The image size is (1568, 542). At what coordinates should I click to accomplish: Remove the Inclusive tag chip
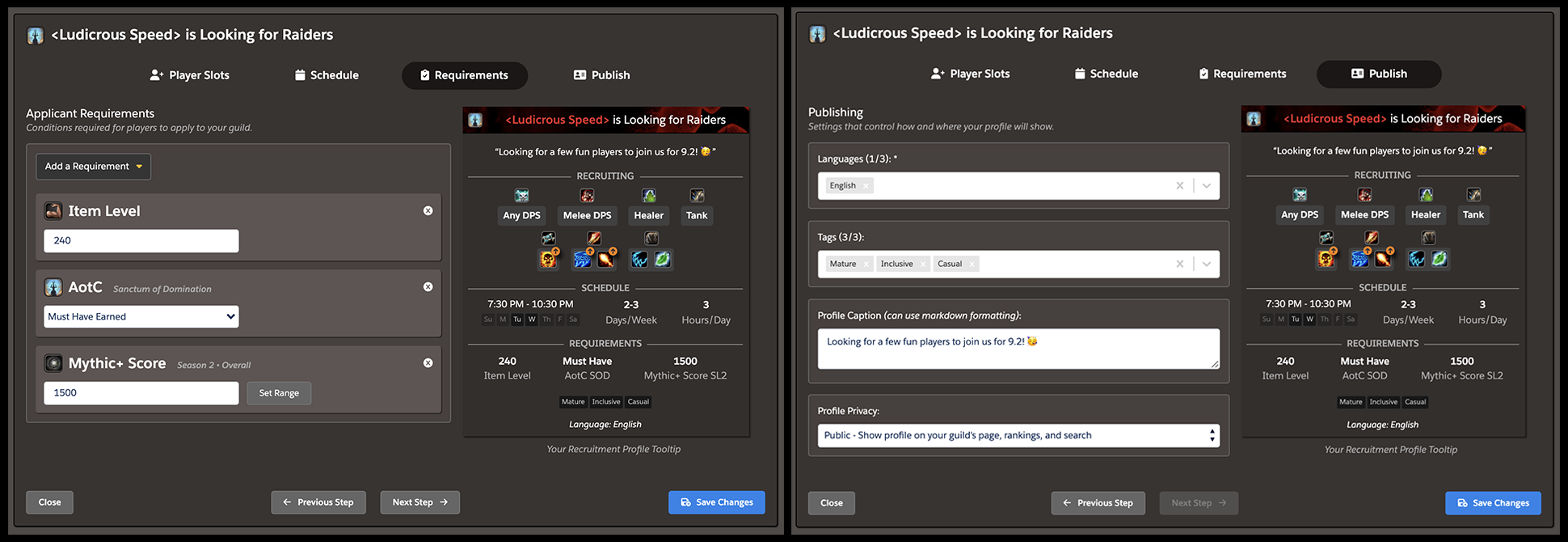click(923, 265)
